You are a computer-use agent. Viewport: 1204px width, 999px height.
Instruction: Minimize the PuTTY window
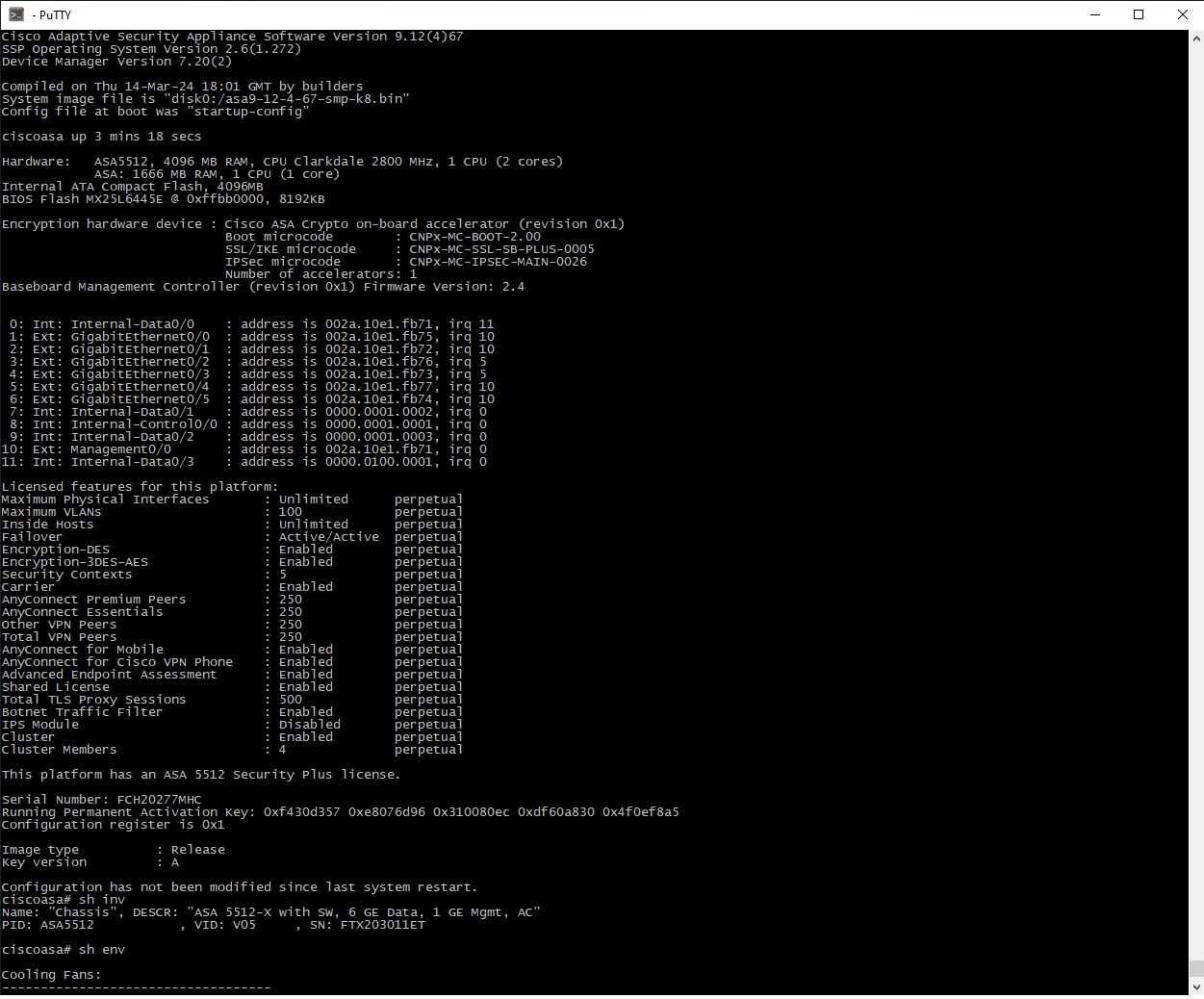(1095, 14)
